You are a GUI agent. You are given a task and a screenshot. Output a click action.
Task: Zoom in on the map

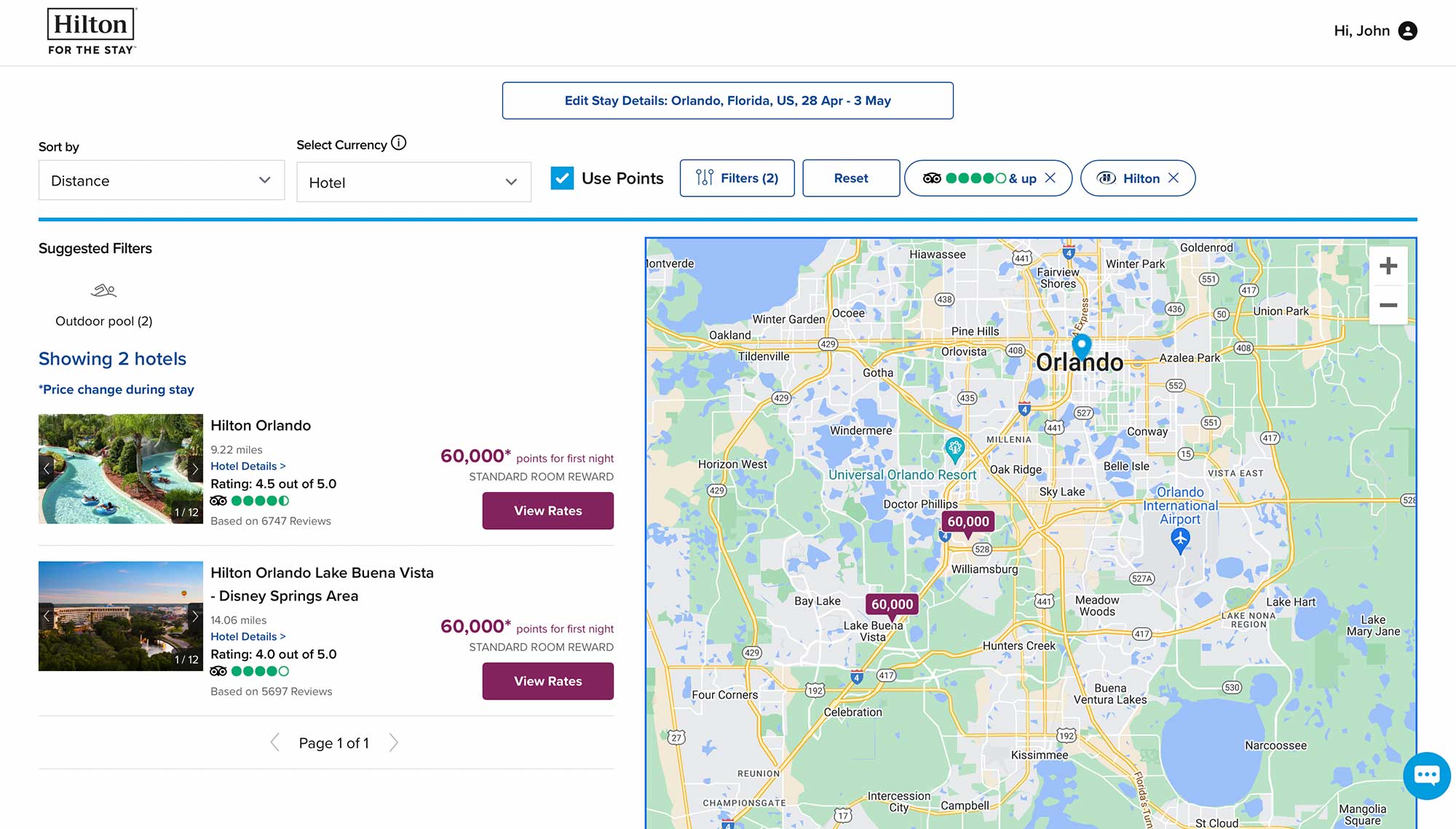[1388, 266]
